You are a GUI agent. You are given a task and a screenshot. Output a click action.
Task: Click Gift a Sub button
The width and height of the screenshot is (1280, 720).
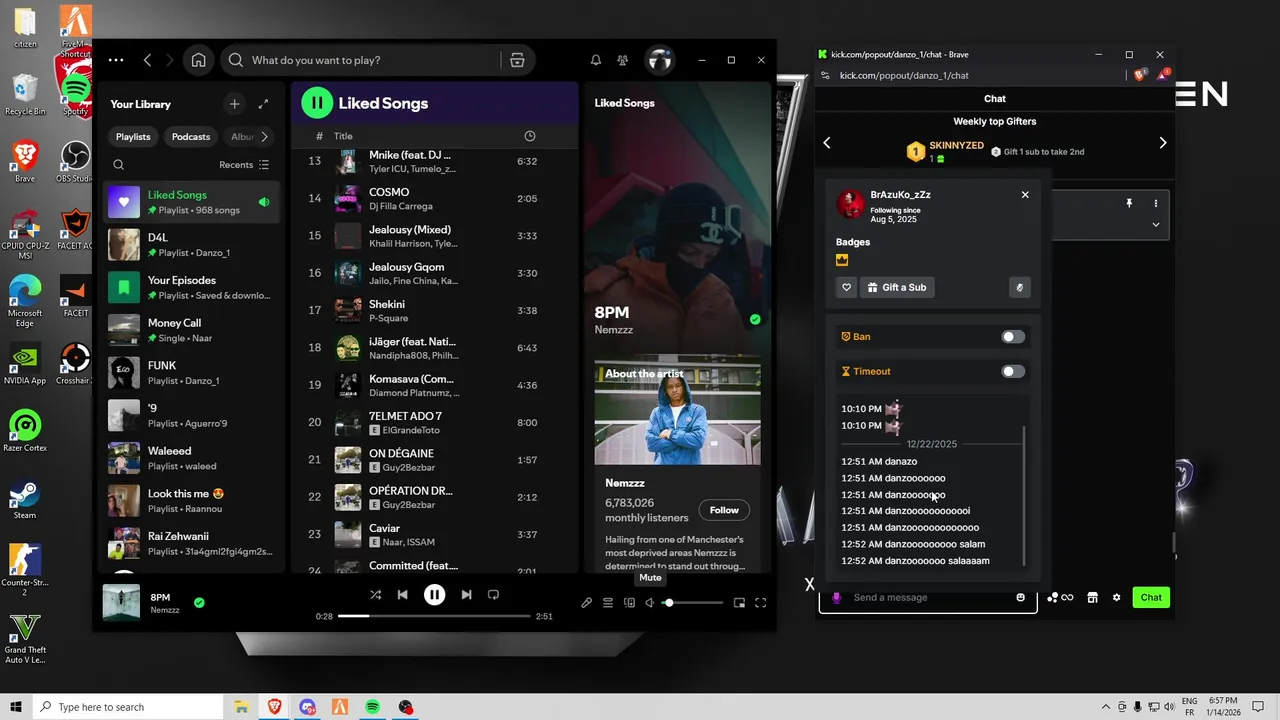[x=897, y=287]
